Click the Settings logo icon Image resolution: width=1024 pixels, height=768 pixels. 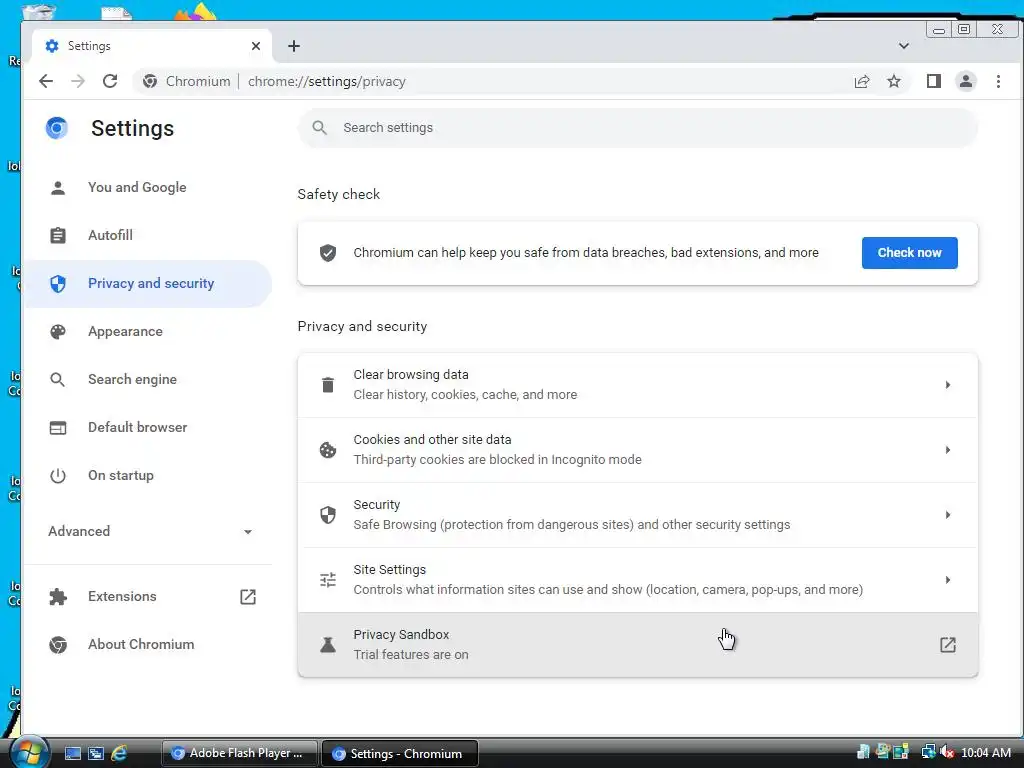[x=57, y=128]
